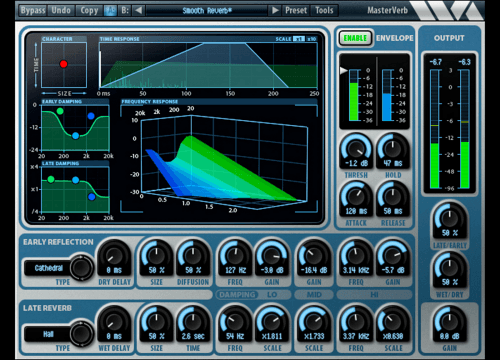Screen dimensions: 500x360
Task: Click the late damping LO FREQ knob
Action: [x=235, y=321]
